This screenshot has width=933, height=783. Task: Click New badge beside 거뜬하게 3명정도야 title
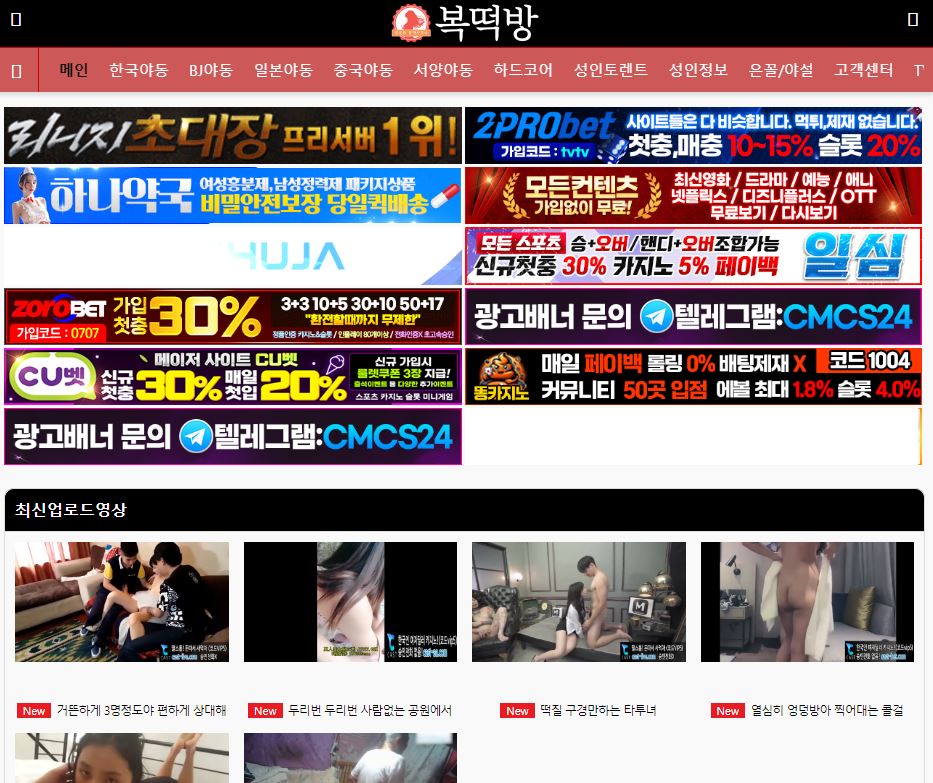click(x=34, y=711)
